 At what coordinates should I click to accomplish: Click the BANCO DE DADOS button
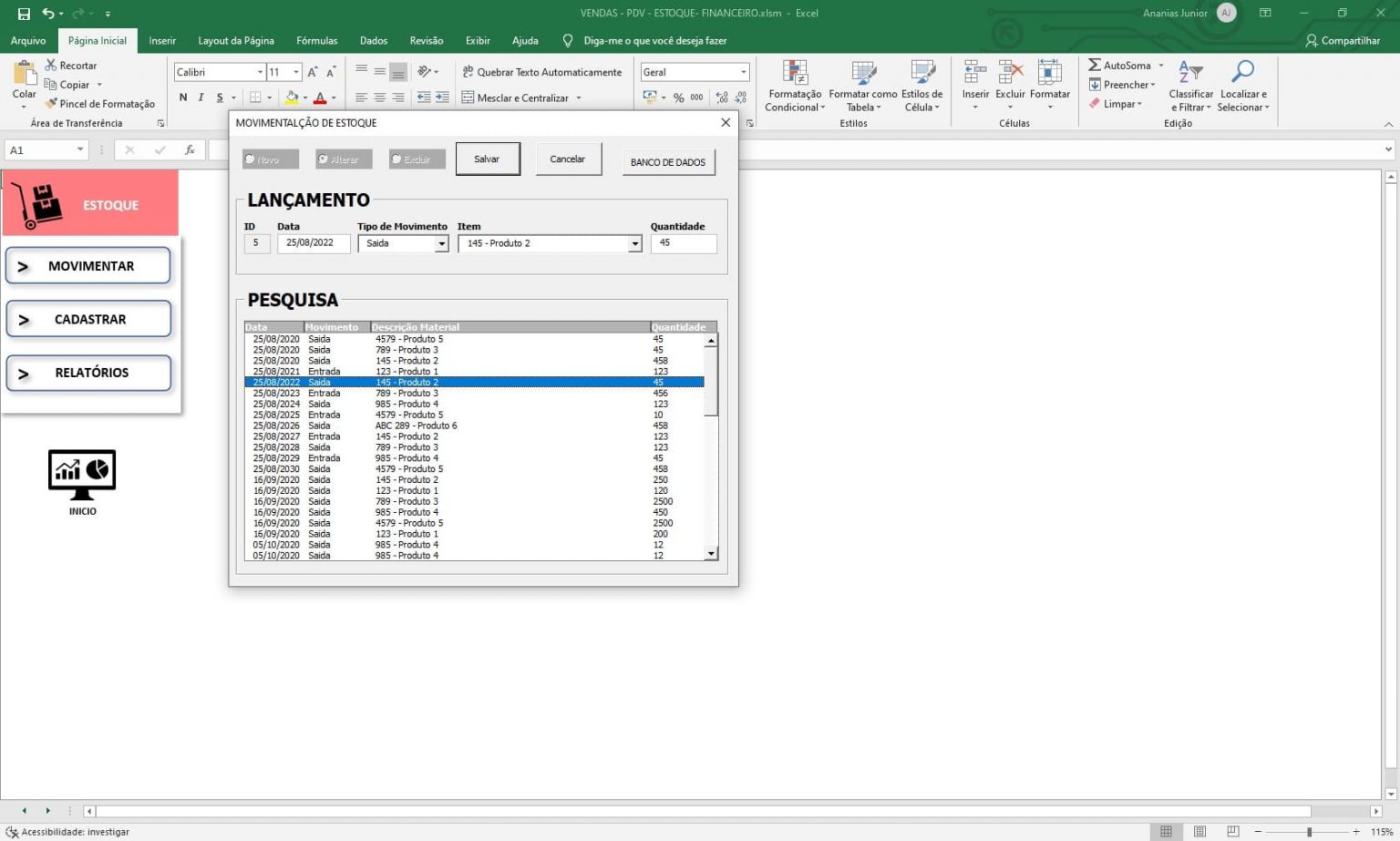tap(668, 162)
